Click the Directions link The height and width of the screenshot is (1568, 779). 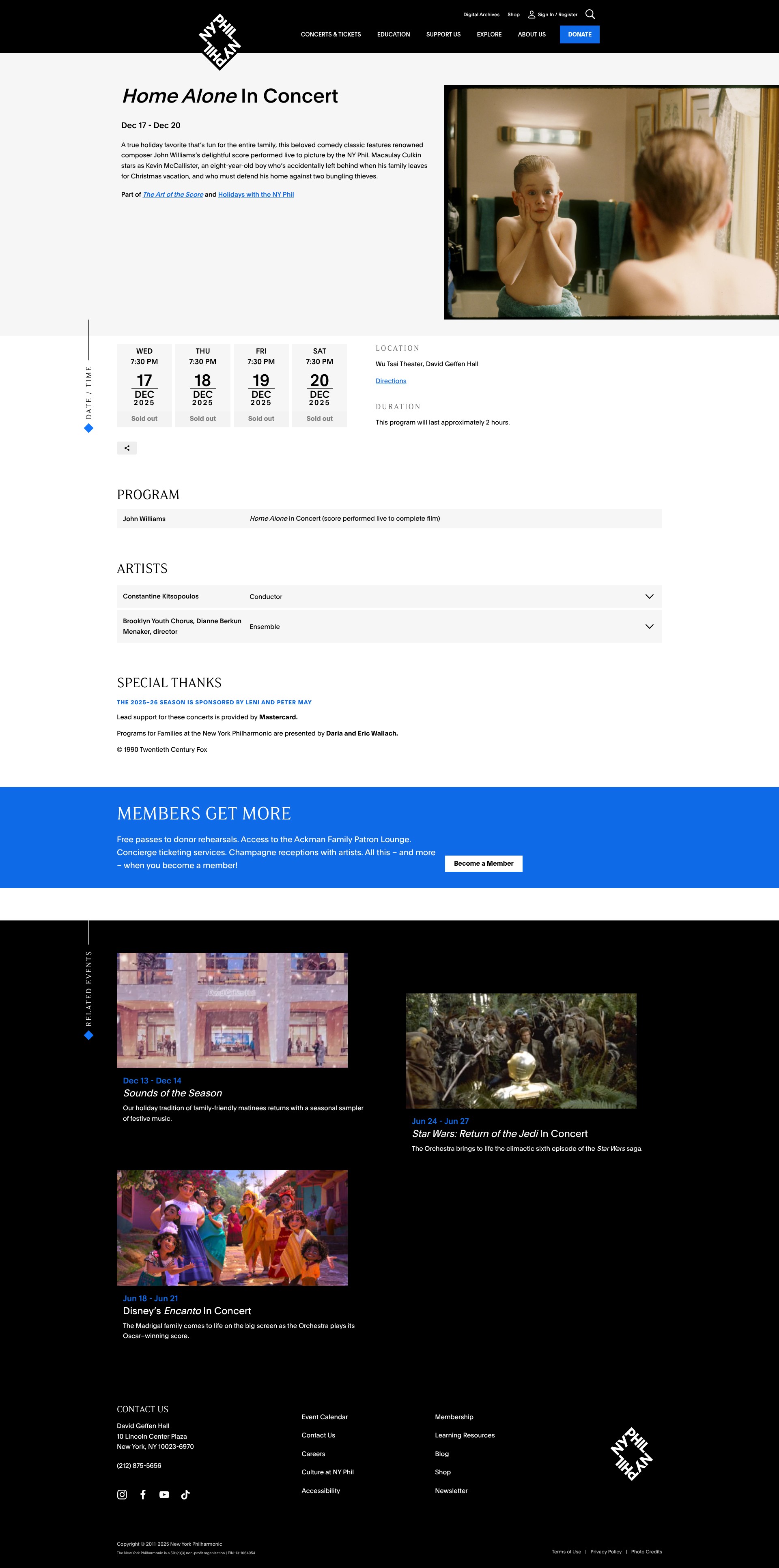[x=391, y=381]
